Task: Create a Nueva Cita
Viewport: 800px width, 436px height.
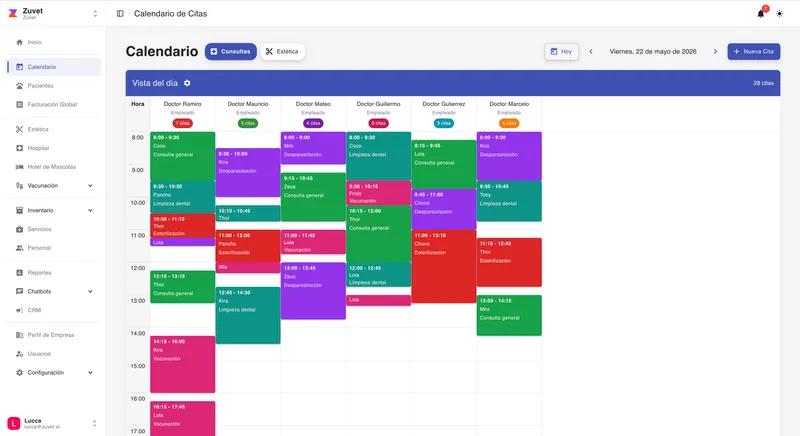Action: tap(754, 52)
